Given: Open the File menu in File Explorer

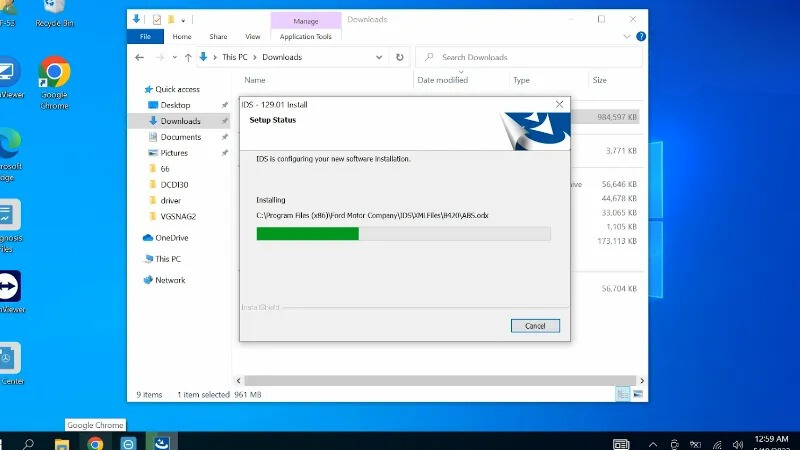Looking at the screenshot, I should 145,36.
